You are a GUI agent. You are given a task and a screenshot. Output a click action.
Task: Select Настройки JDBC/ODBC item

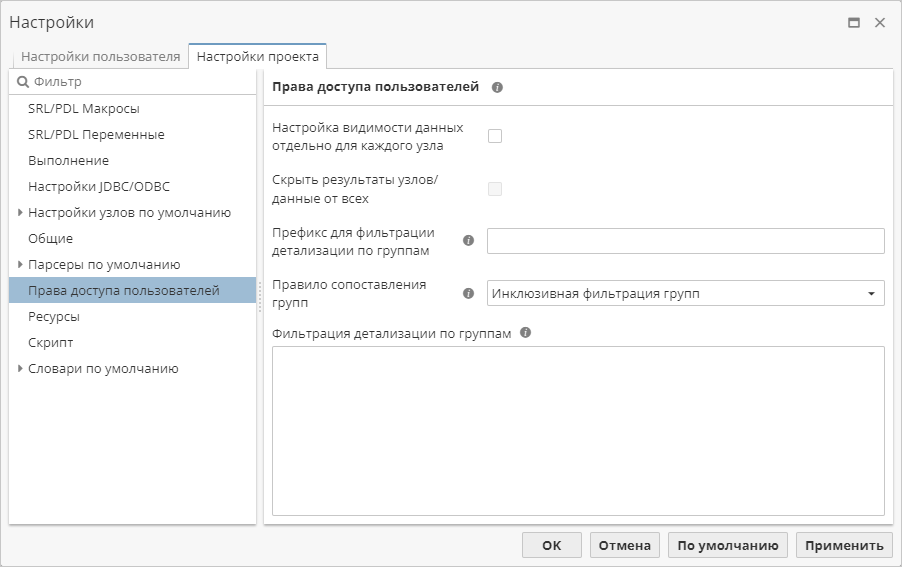click(132, 186)
